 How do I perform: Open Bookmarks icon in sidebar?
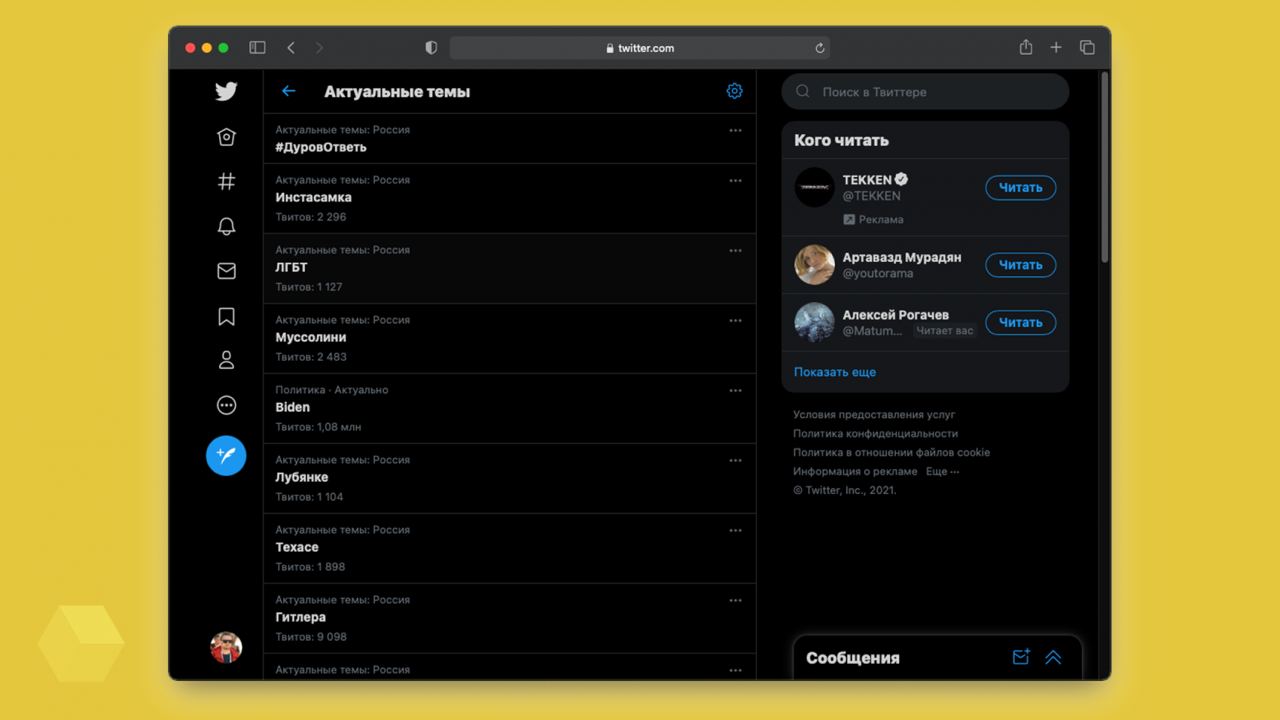click(x=226, y=316)
